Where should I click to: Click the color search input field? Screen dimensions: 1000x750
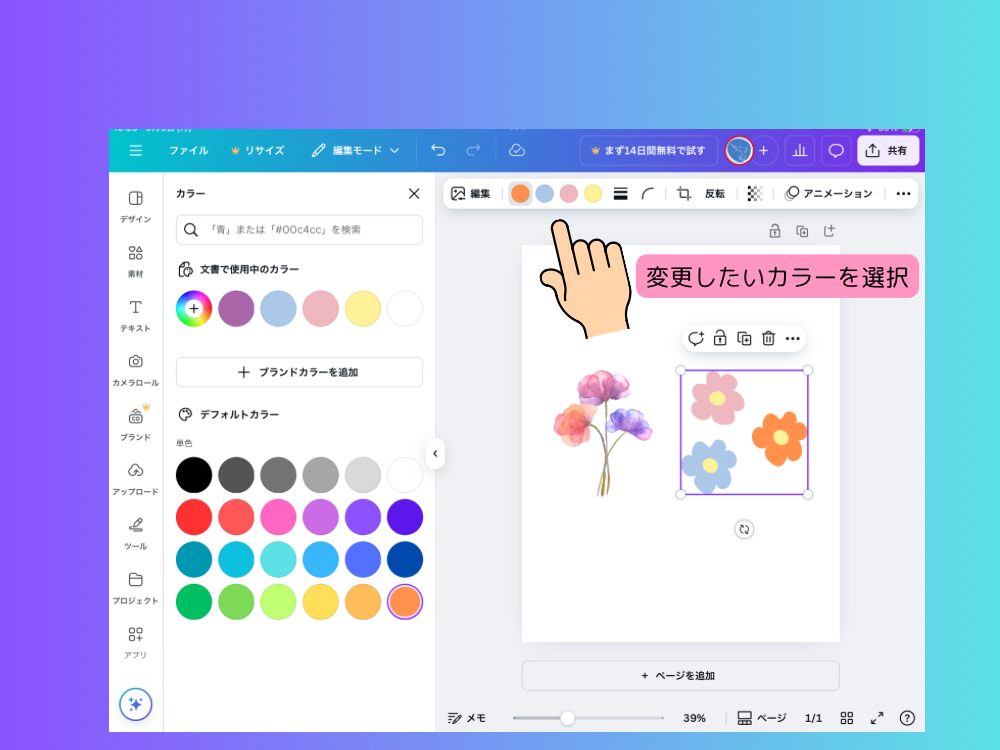(x=299, y=230)
